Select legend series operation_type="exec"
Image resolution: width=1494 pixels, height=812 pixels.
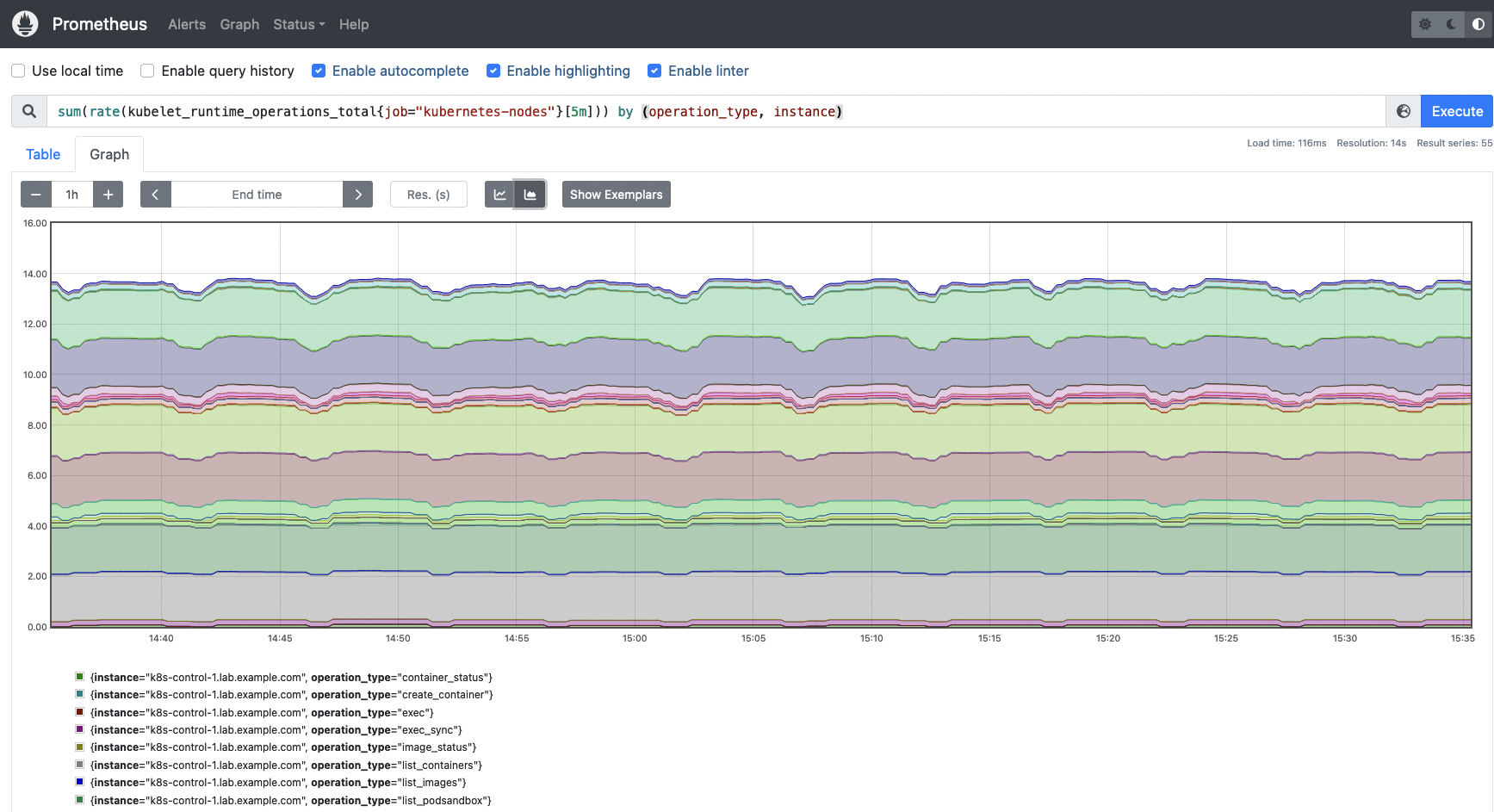[x=262, y=713]
